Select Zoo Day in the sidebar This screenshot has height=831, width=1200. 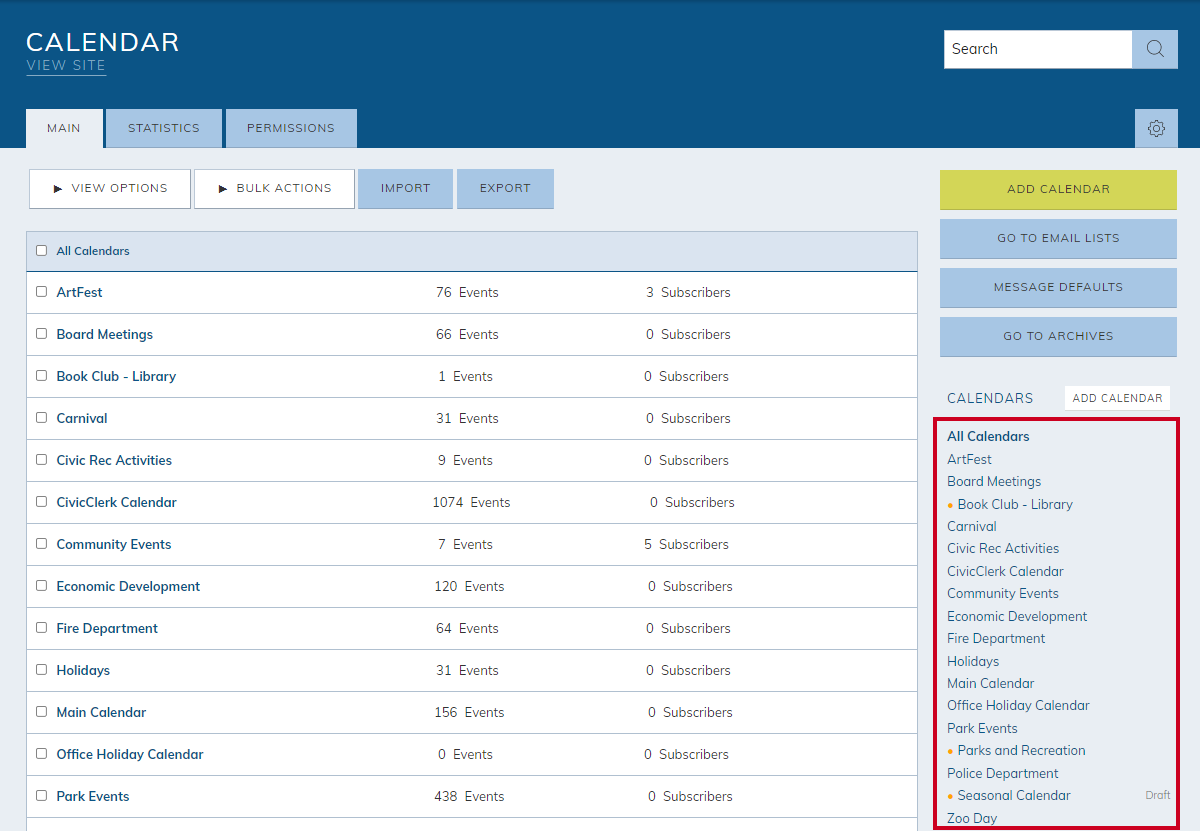coord(972,818)
